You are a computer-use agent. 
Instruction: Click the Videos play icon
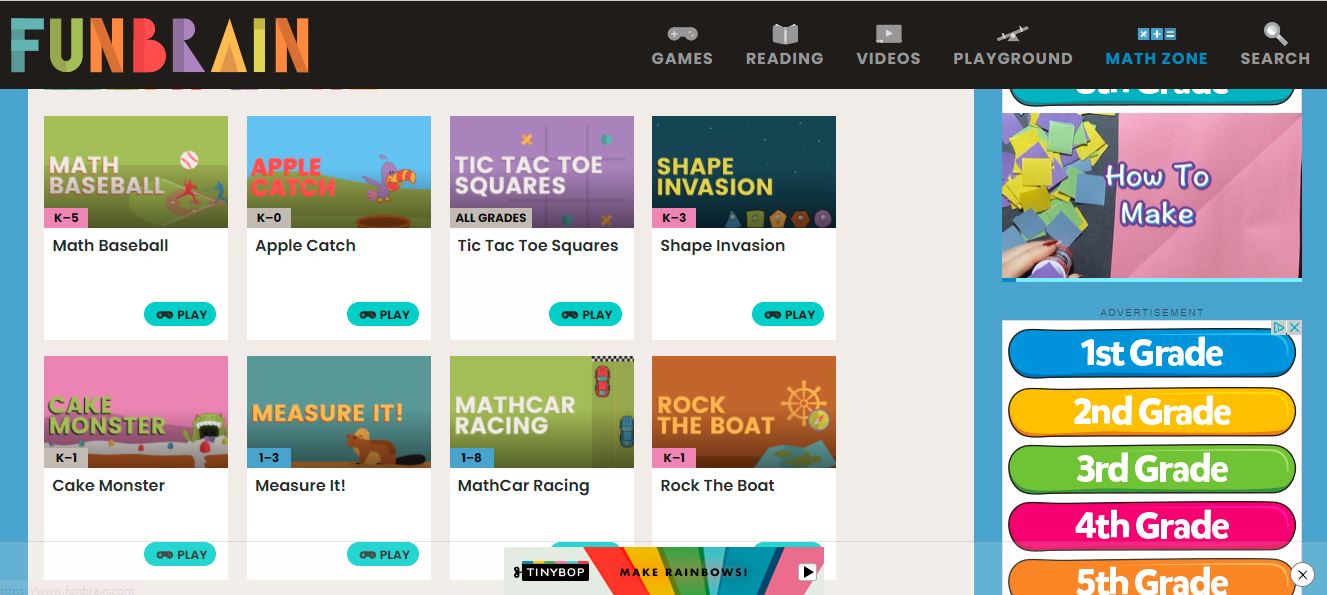click(888, 32)
